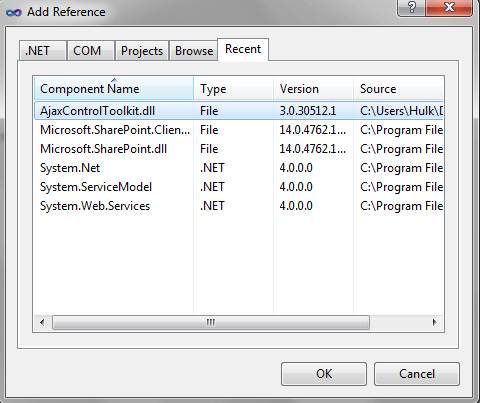Select System.ServiceModel component
The image size is (480, 403).
[239, 187]
